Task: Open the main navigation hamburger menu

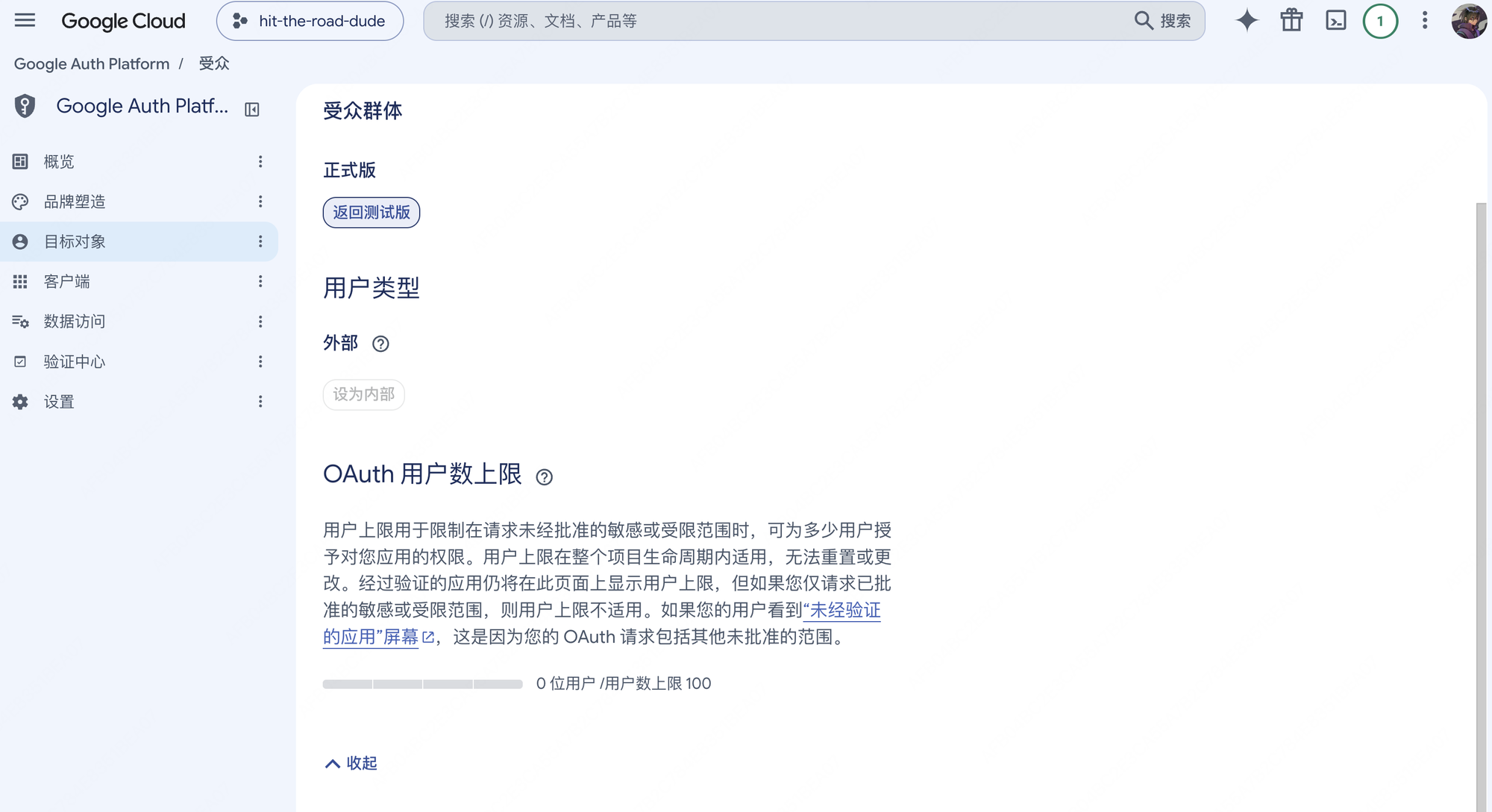Action: pos(25,20)
